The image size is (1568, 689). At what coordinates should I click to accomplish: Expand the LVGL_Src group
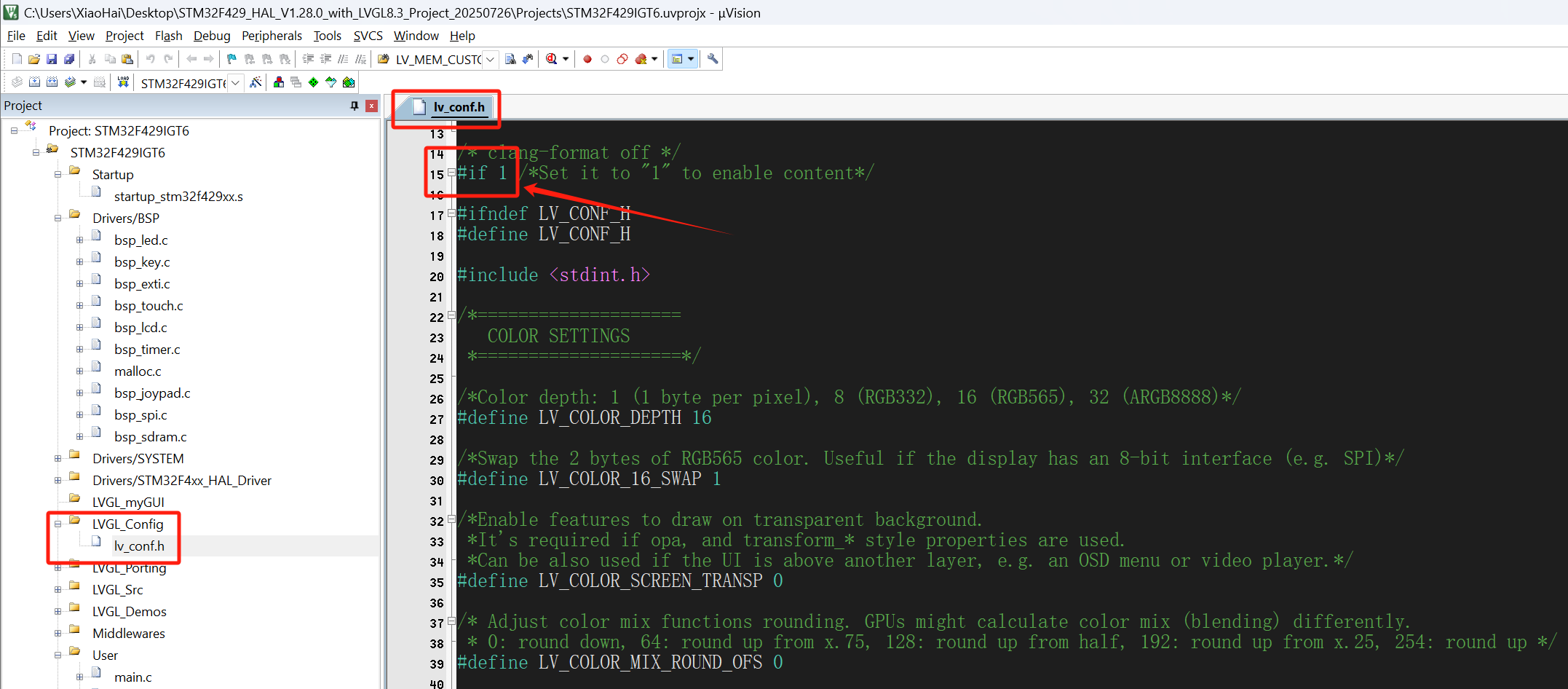(58, 590)
